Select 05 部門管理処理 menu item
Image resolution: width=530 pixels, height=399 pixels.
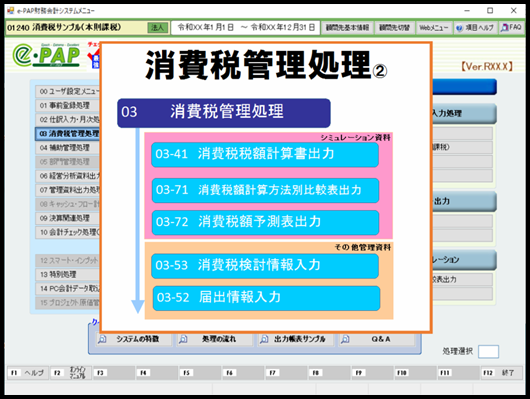click(x=68, y=162)
